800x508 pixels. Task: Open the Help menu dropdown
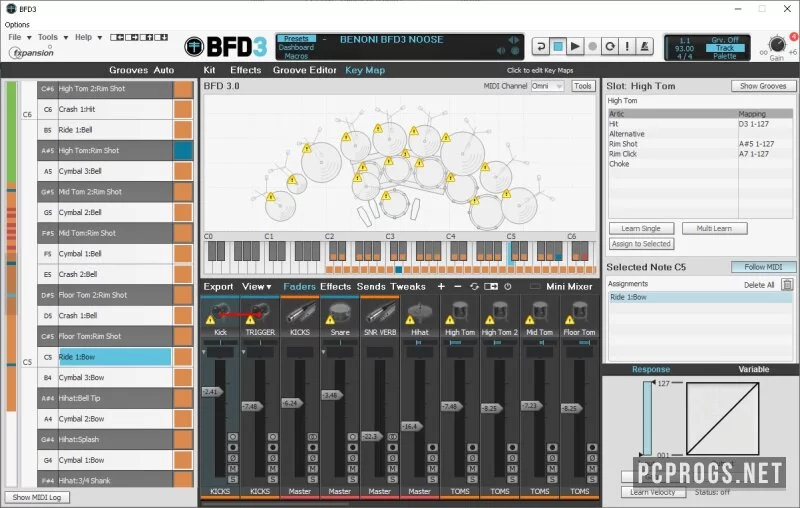(x=88, y=37)
